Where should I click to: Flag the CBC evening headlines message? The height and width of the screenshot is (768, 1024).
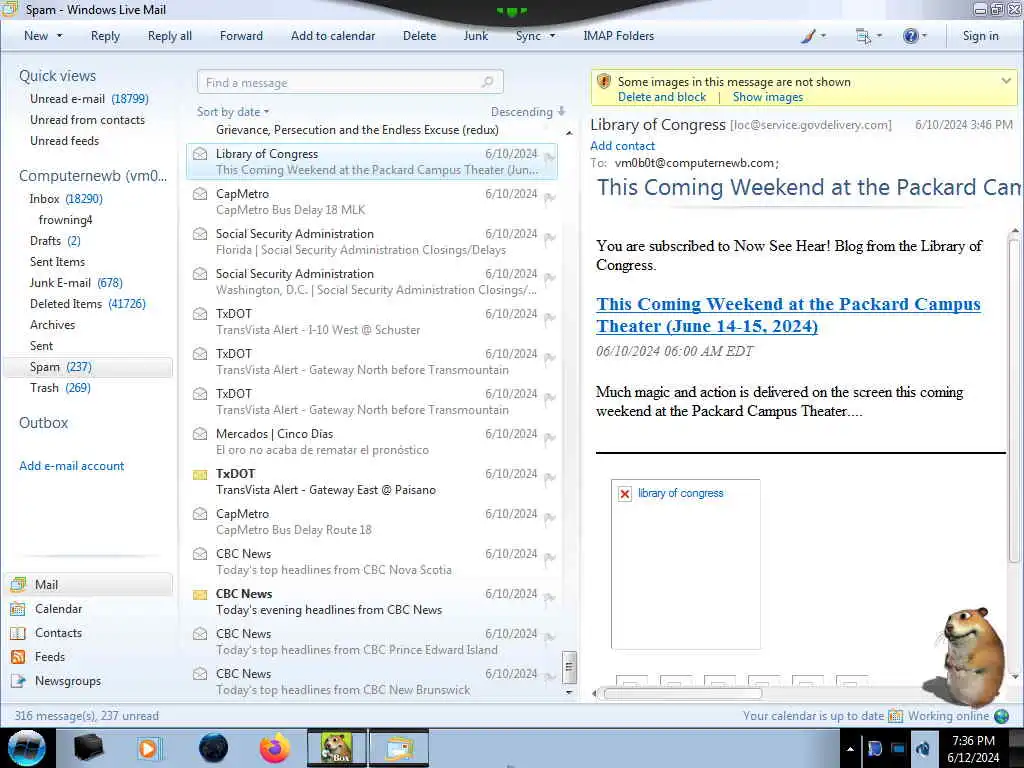549,598
